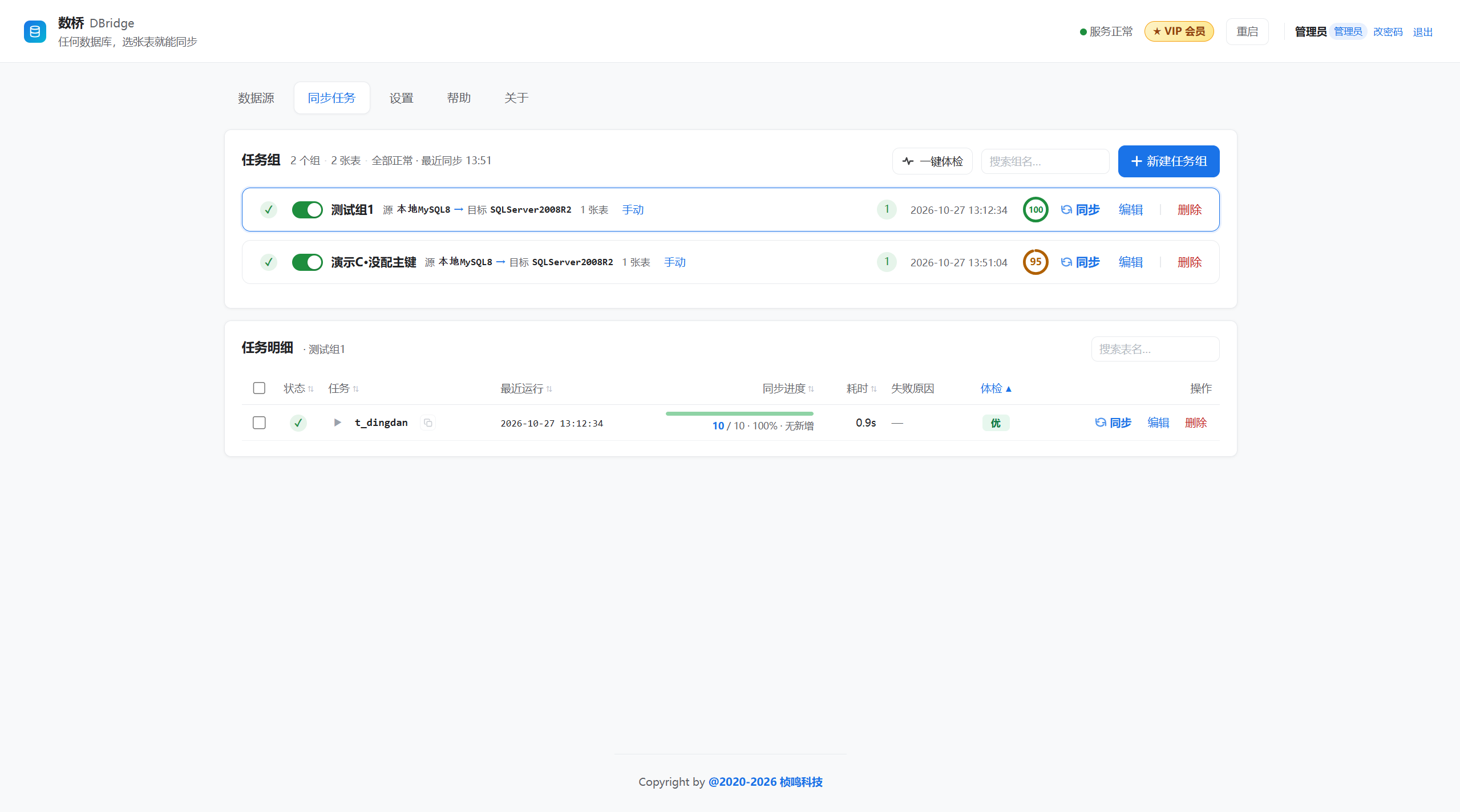Run 一键体检 health check
Viewport: 1460px width, 812px height.
[x=932, y=161]
